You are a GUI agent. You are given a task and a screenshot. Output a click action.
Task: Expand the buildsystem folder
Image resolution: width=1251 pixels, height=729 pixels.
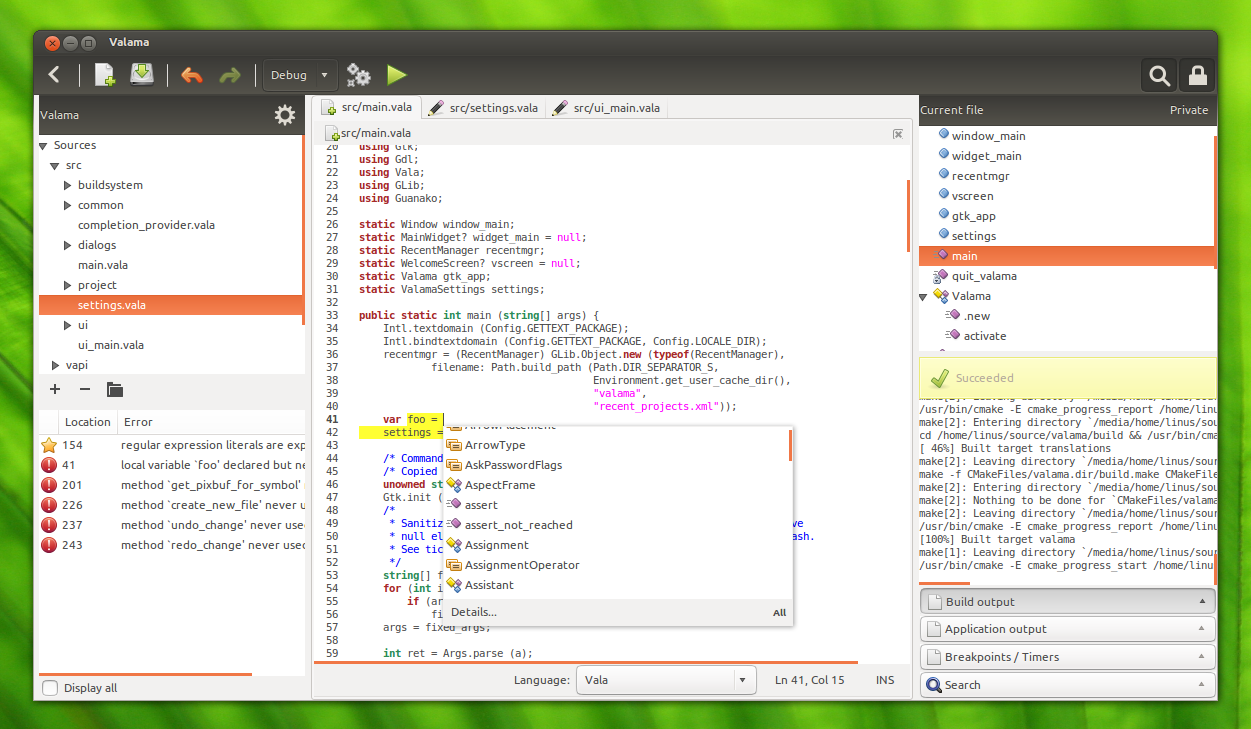[67, 185]
